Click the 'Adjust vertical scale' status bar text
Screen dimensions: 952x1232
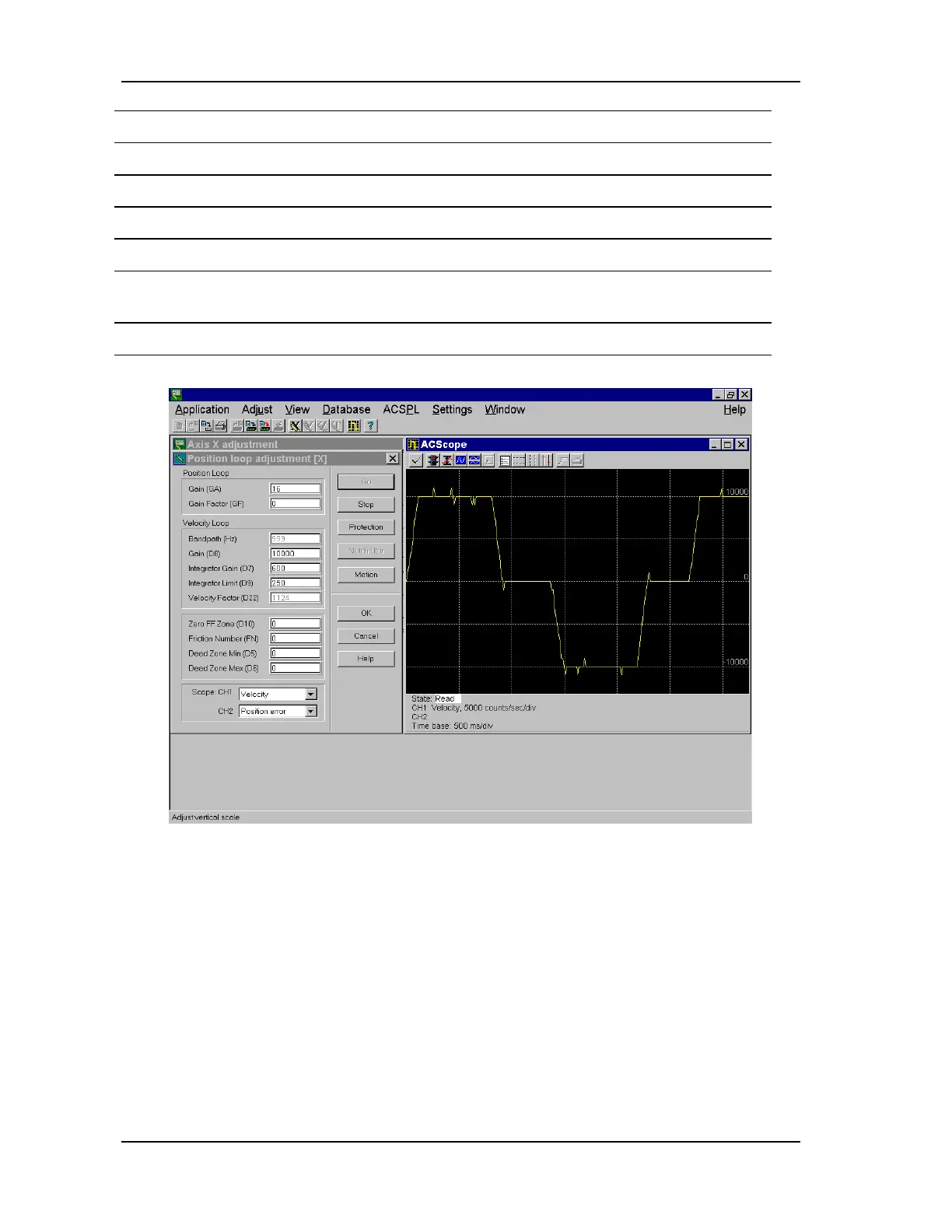(206, 817)
